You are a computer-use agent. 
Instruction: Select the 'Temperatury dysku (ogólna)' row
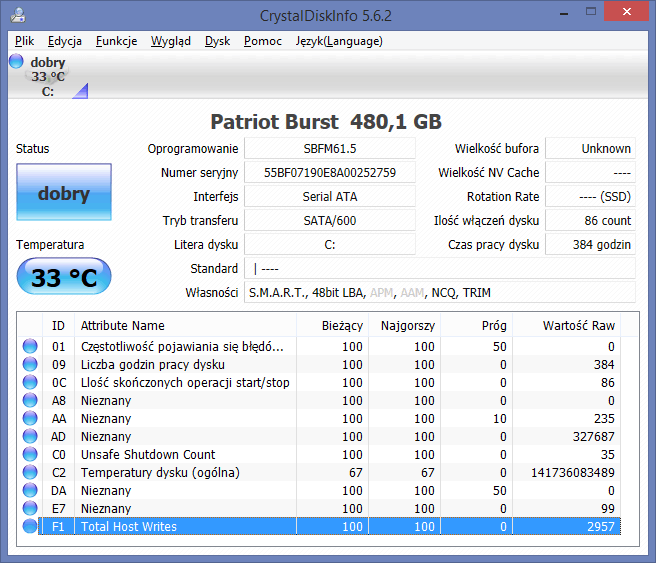(320, 472)
